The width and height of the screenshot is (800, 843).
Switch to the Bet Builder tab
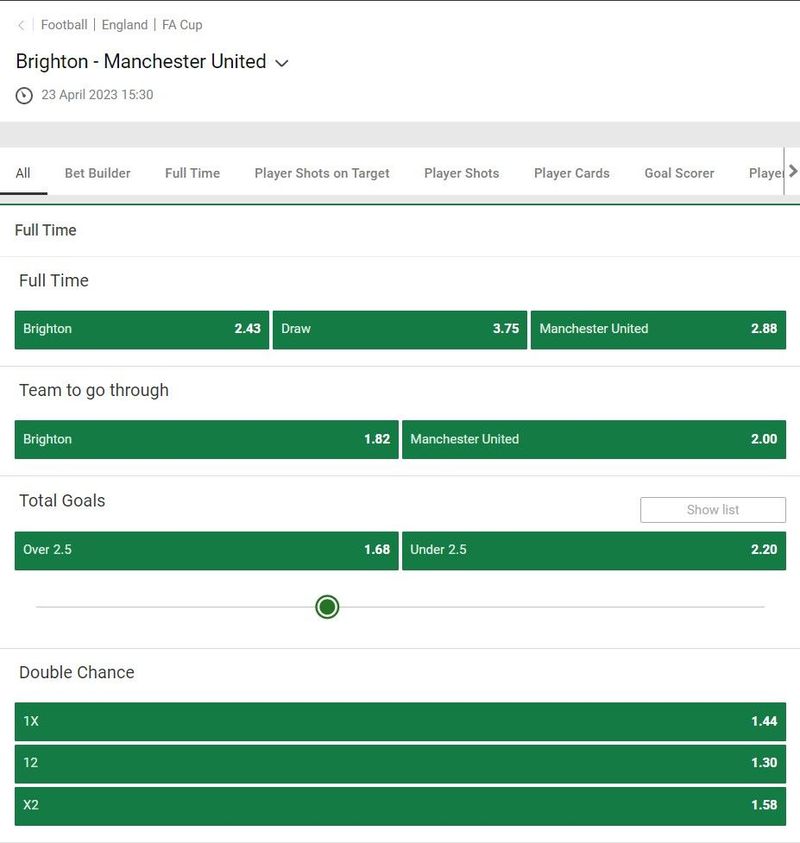98,173
